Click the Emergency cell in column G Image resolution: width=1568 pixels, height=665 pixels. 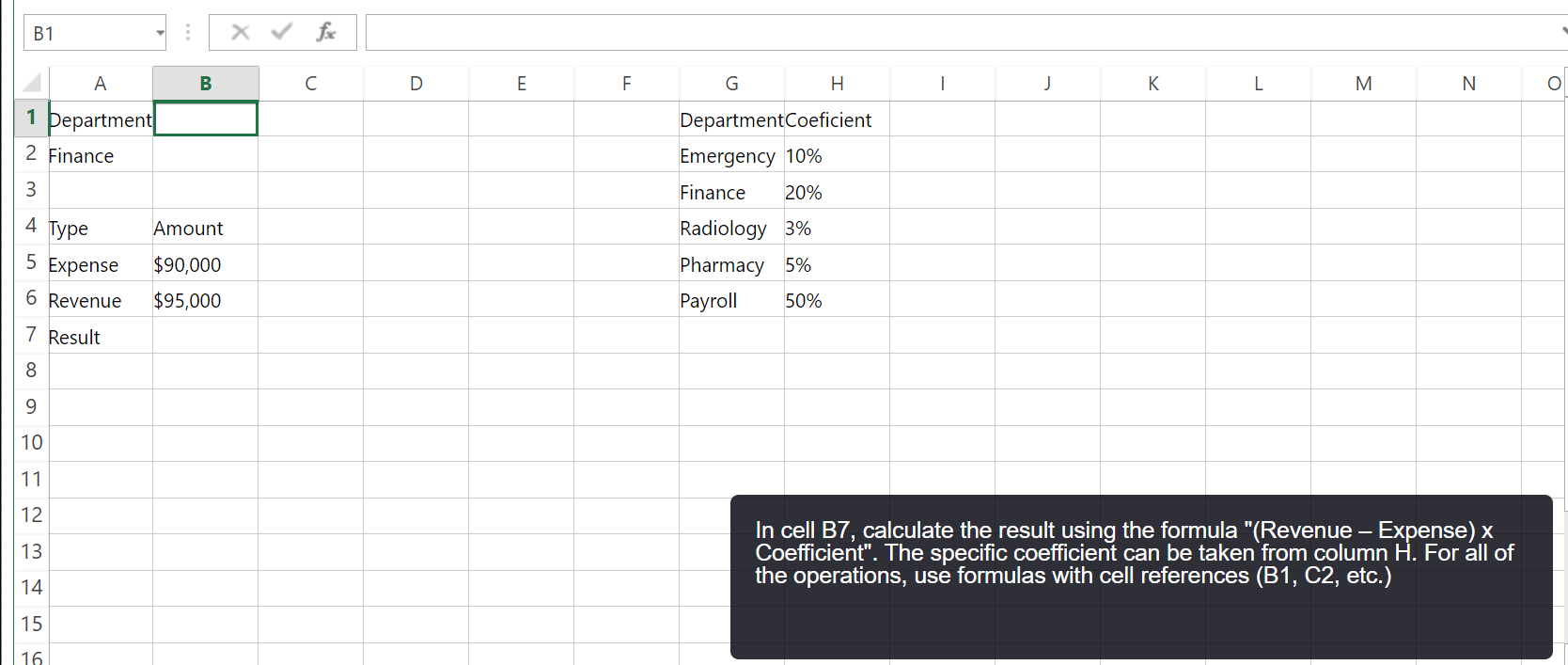click(732, 155)
